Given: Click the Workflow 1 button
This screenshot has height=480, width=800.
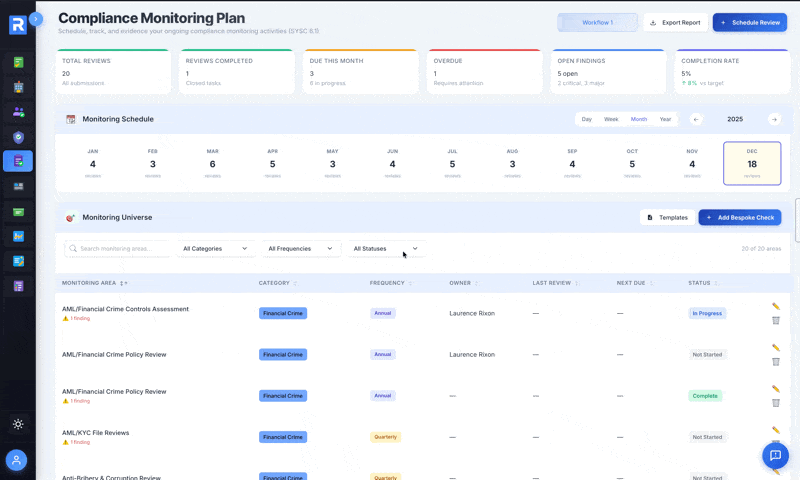Looking at the screenshot, I should [597, 22].
